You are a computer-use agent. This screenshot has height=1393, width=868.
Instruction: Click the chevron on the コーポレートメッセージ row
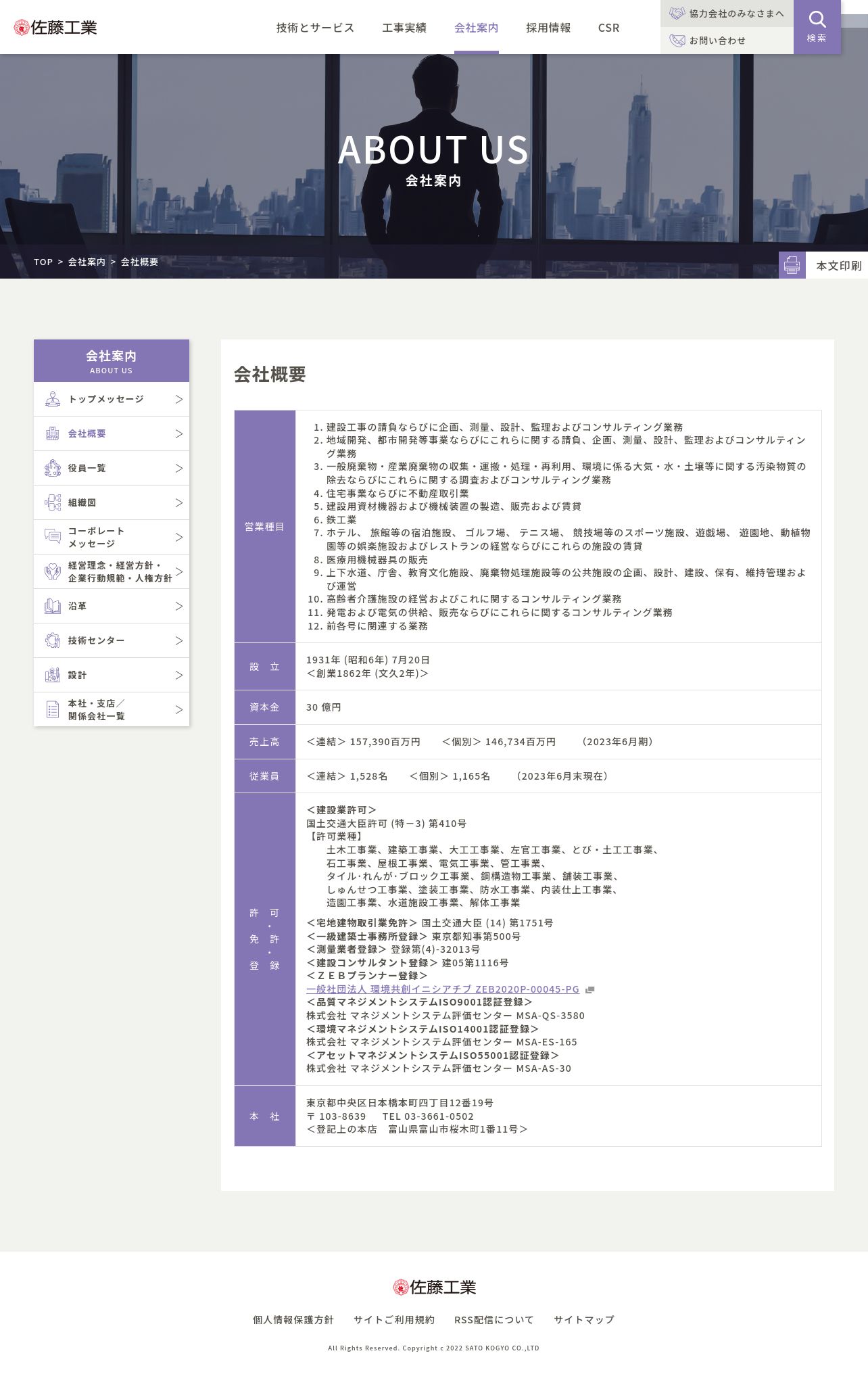pyautogui.click(x=179, y=537)
